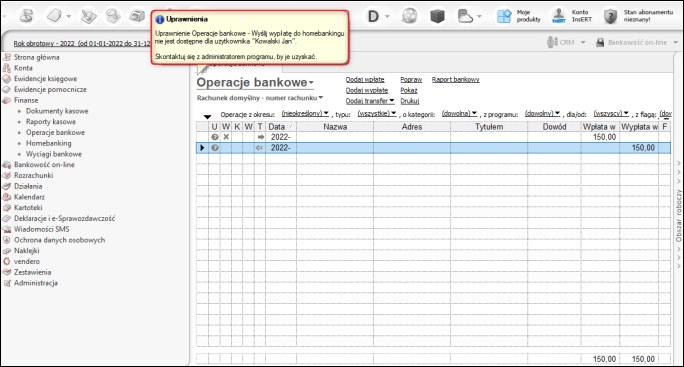This screenshot has height=367, width=684.
Task: Click the Ewidencje pomocnicze icon
Action: 7,89
